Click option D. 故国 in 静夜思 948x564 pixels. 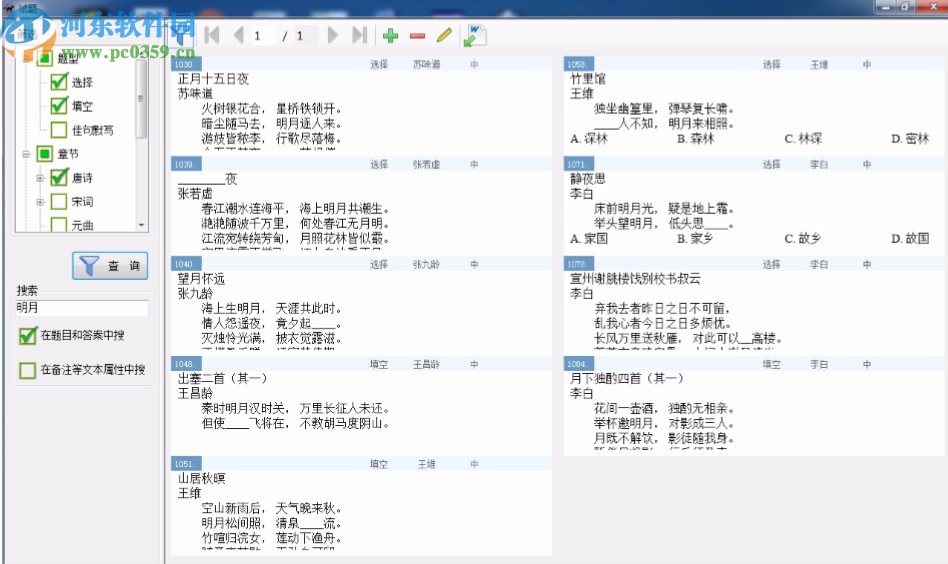click(910, 239)
